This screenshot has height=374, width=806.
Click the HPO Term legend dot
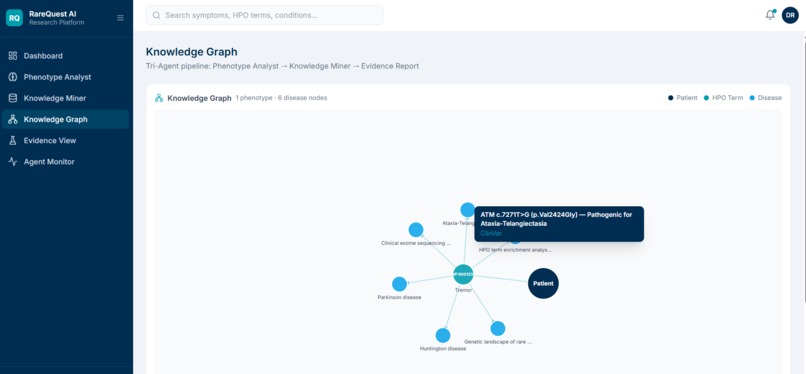coord(706,98)
